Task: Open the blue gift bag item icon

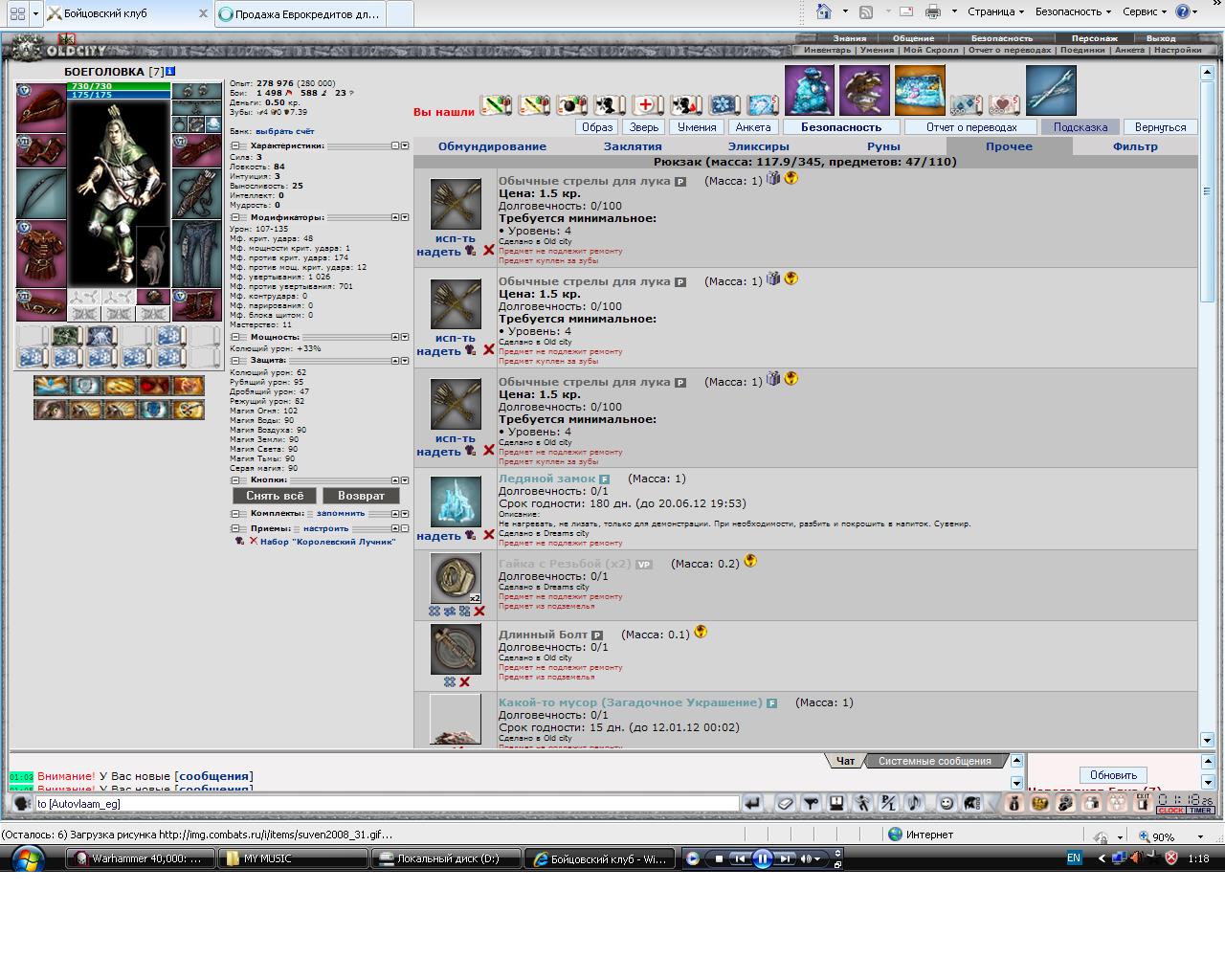Action: coord(810,91)
